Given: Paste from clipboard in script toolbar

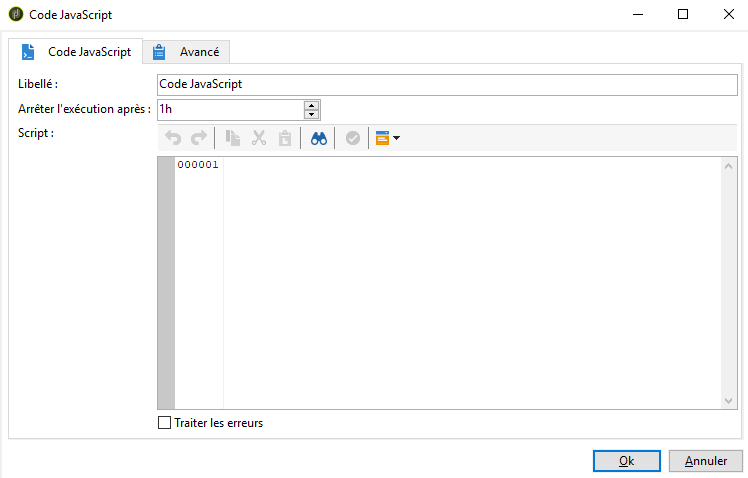Looking at the screenshot, I should pyautogui.click(x=285, y=138).
